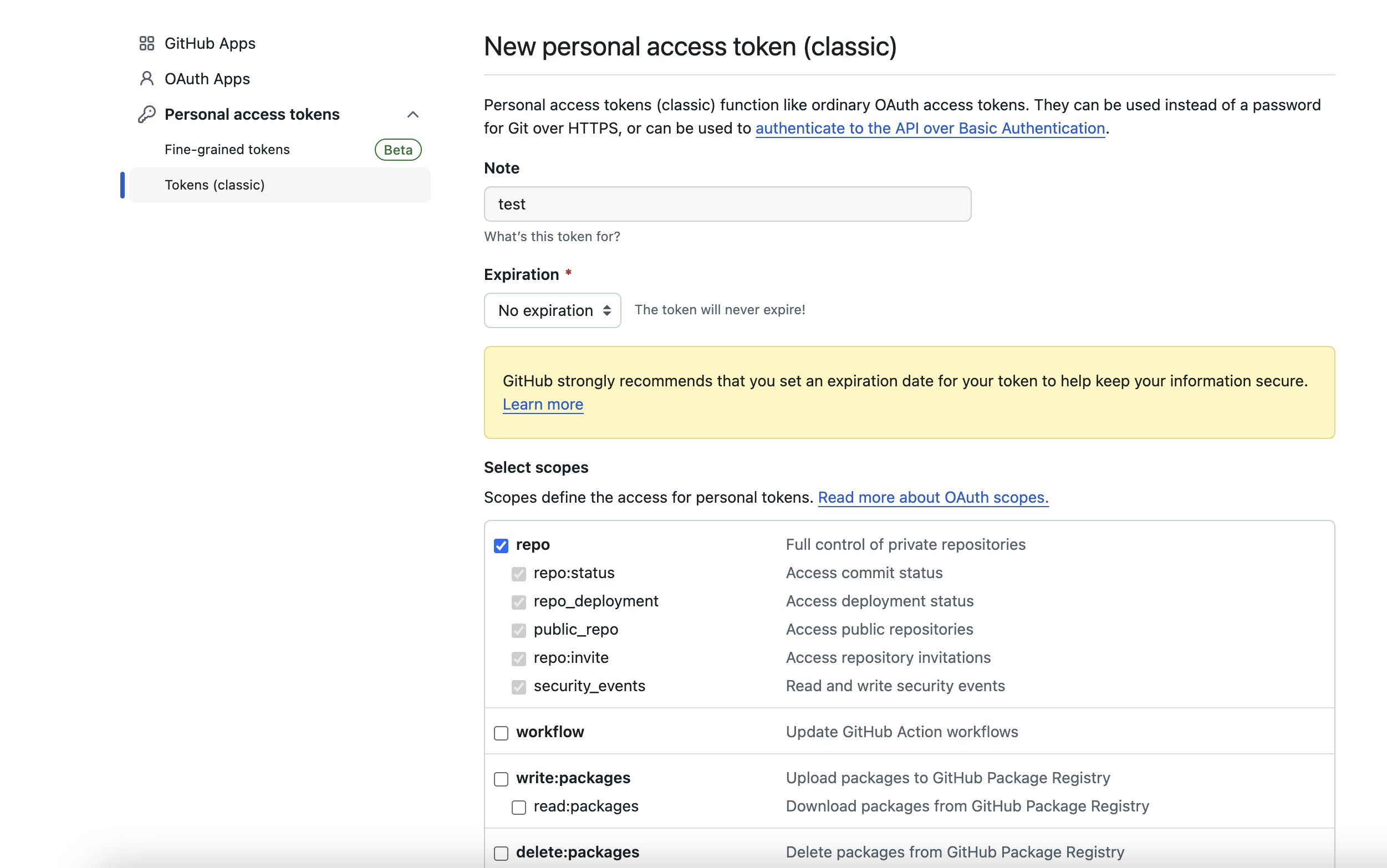Click the security_events checkbox

pyautogui.click(x=519, y=687)
